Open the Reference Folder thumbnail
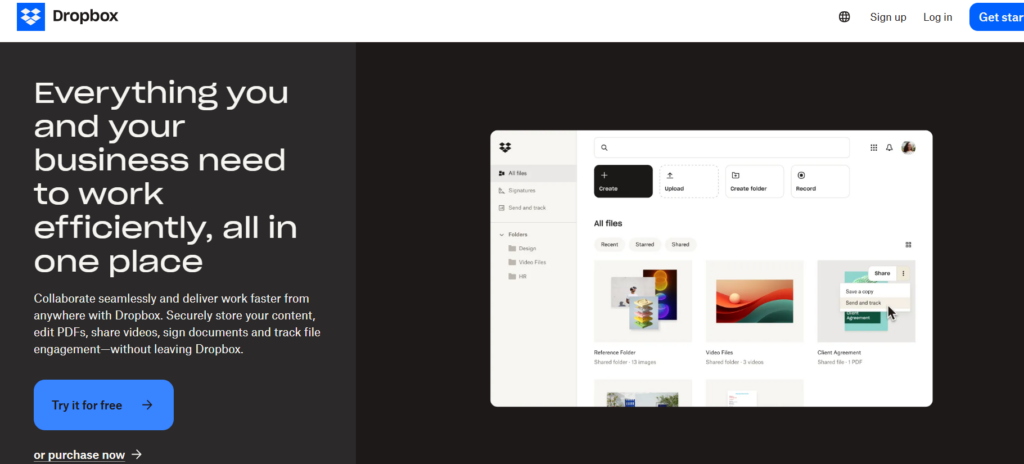This screenshot has height=464, width=1024. (643, 301)
